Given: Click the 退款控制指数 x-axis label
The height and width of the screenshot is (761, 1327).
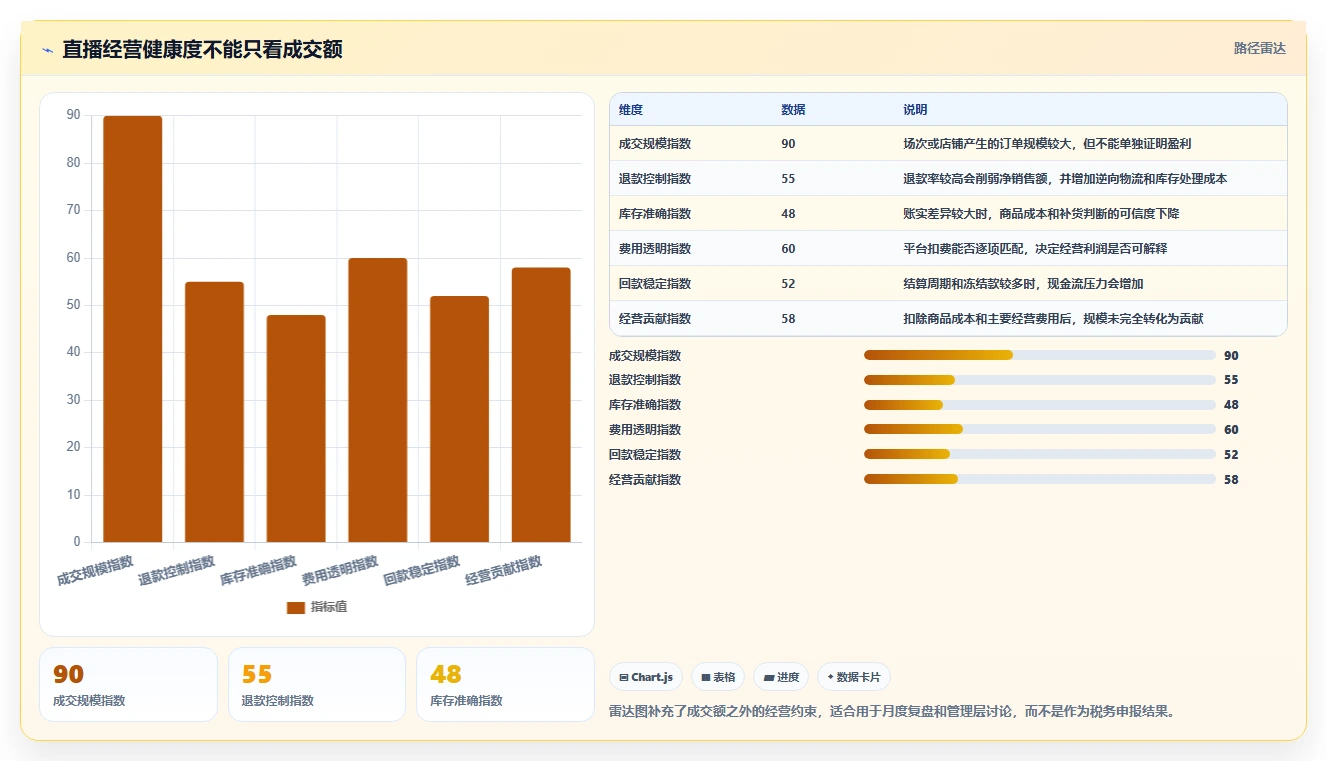Looking at the screenshot, I should 177,569.
